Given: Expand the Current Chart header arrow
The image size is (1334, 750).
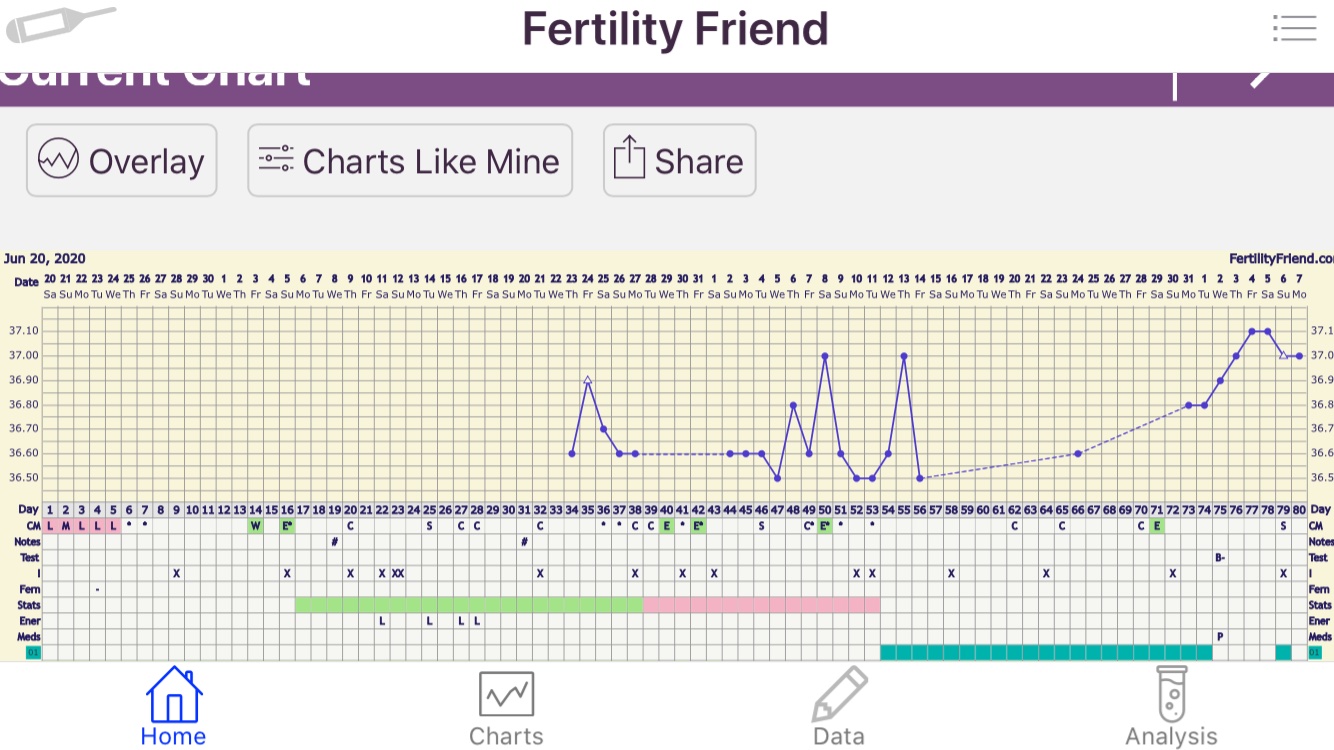Looking at the screenshot, I should [1262, 78].
